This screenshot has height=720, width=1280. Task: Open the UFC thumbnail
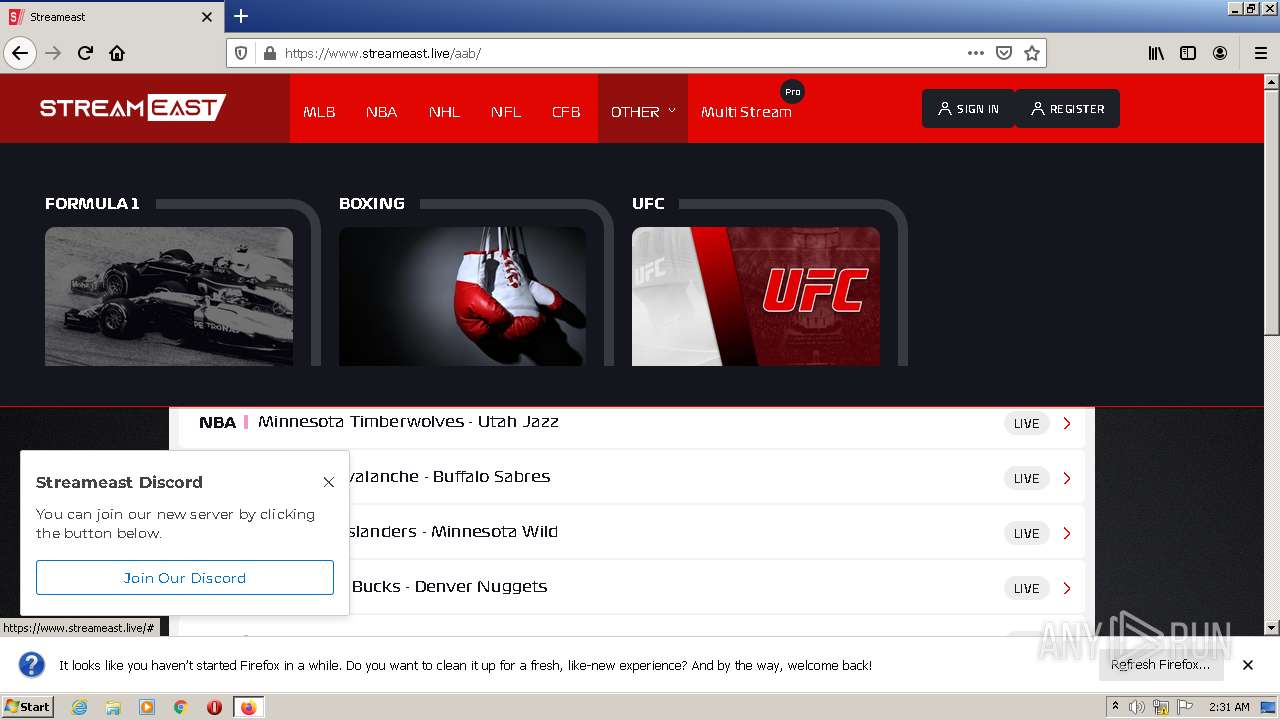(756, 296)
